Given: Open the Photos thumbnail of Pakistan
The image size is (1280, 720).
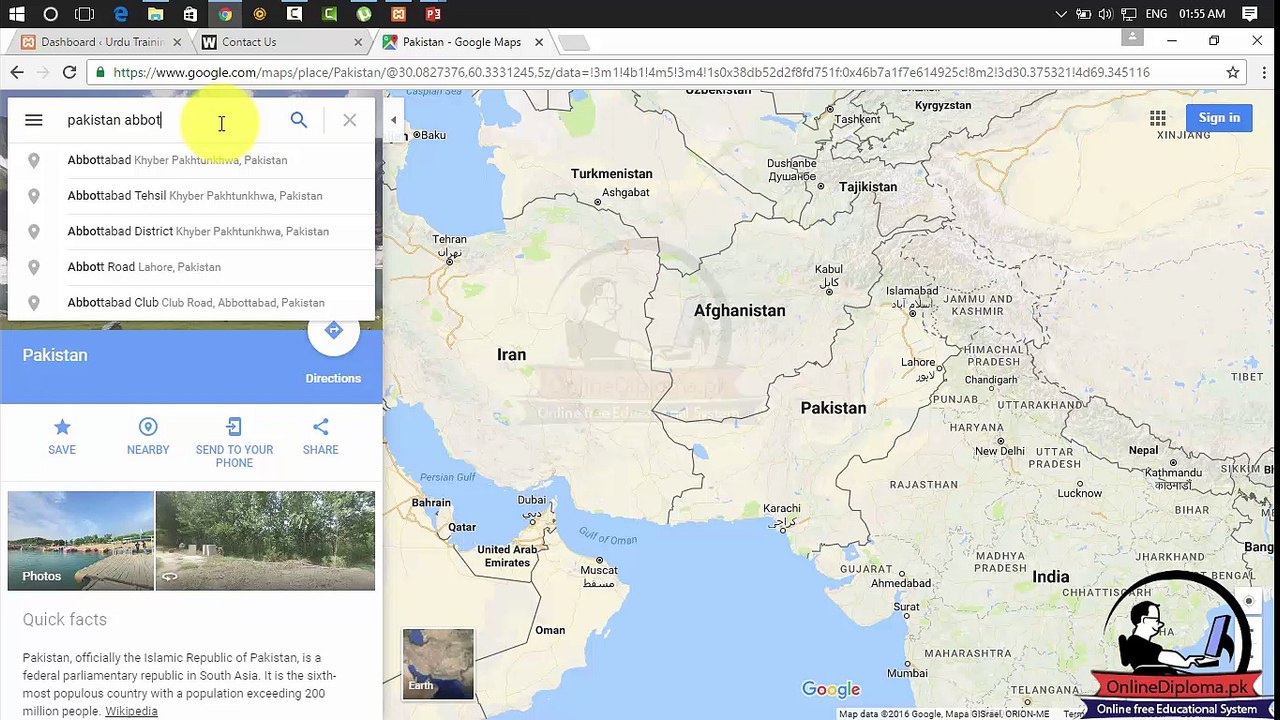Looking at the screenshot, I should tap(81, 540).
